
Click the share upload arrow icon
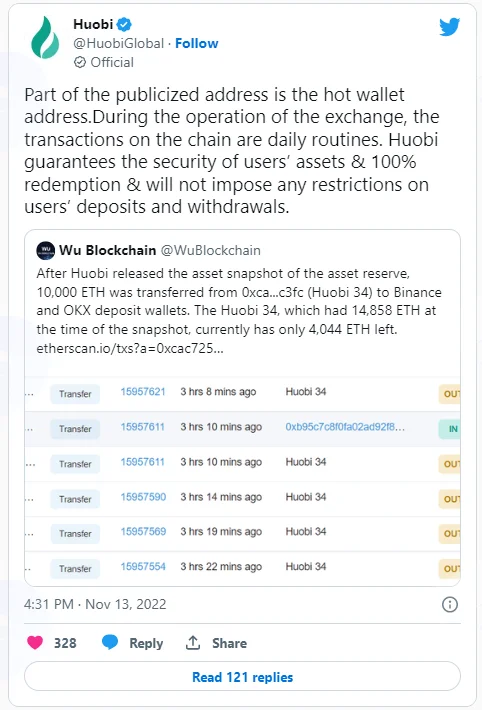point(193,642)
